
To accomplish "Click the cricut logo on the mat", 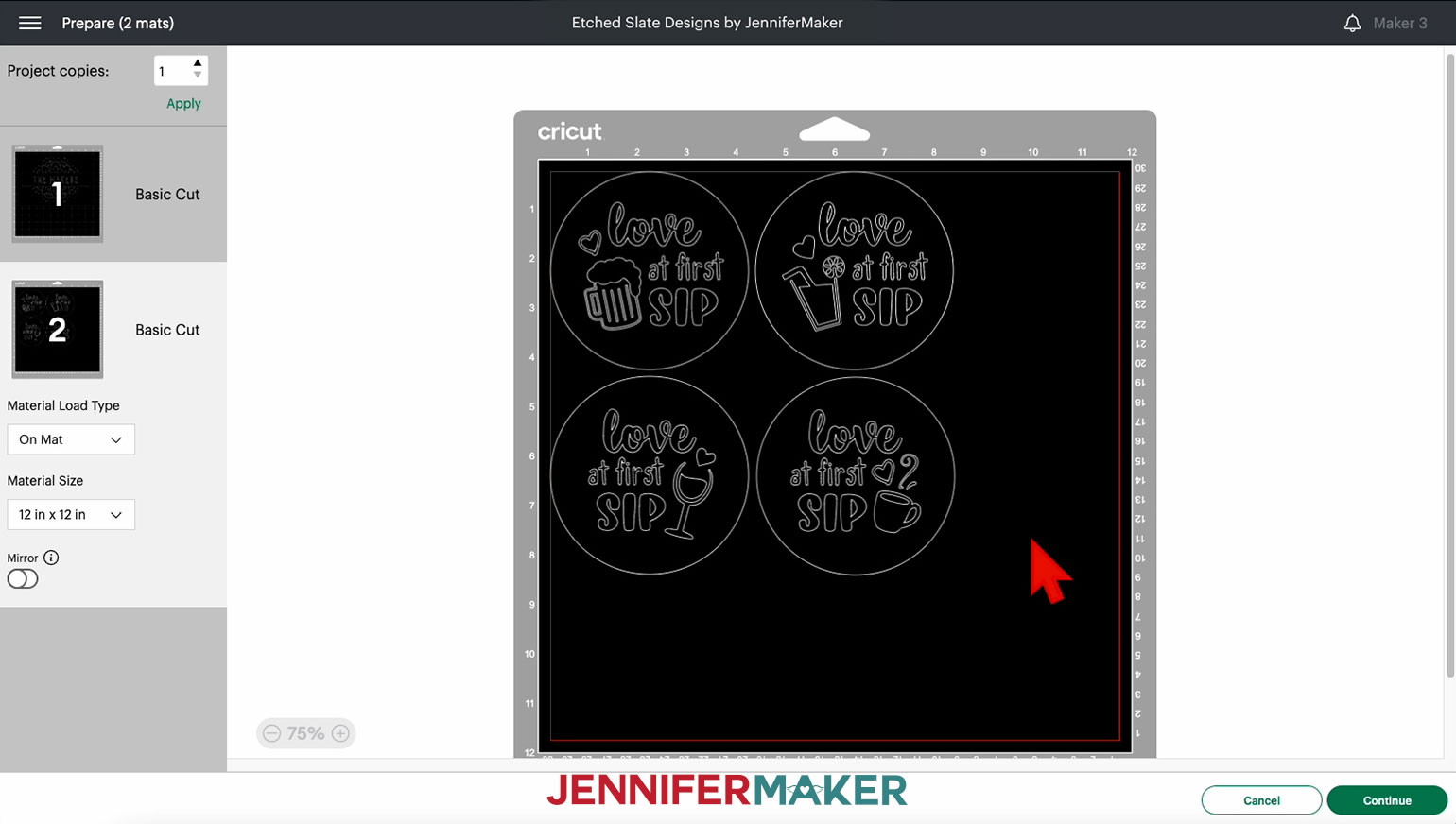I will click(569, 131).
